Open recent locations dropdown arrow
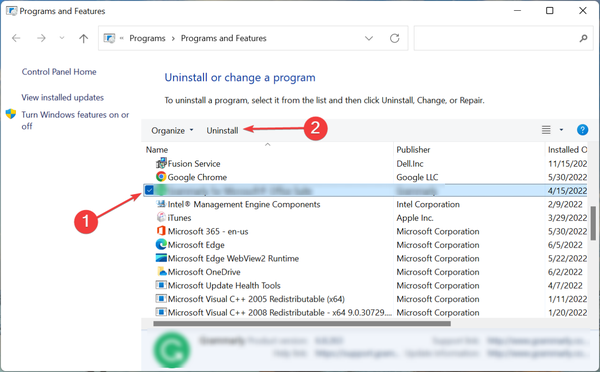600x372 pixels. (62, 38)
